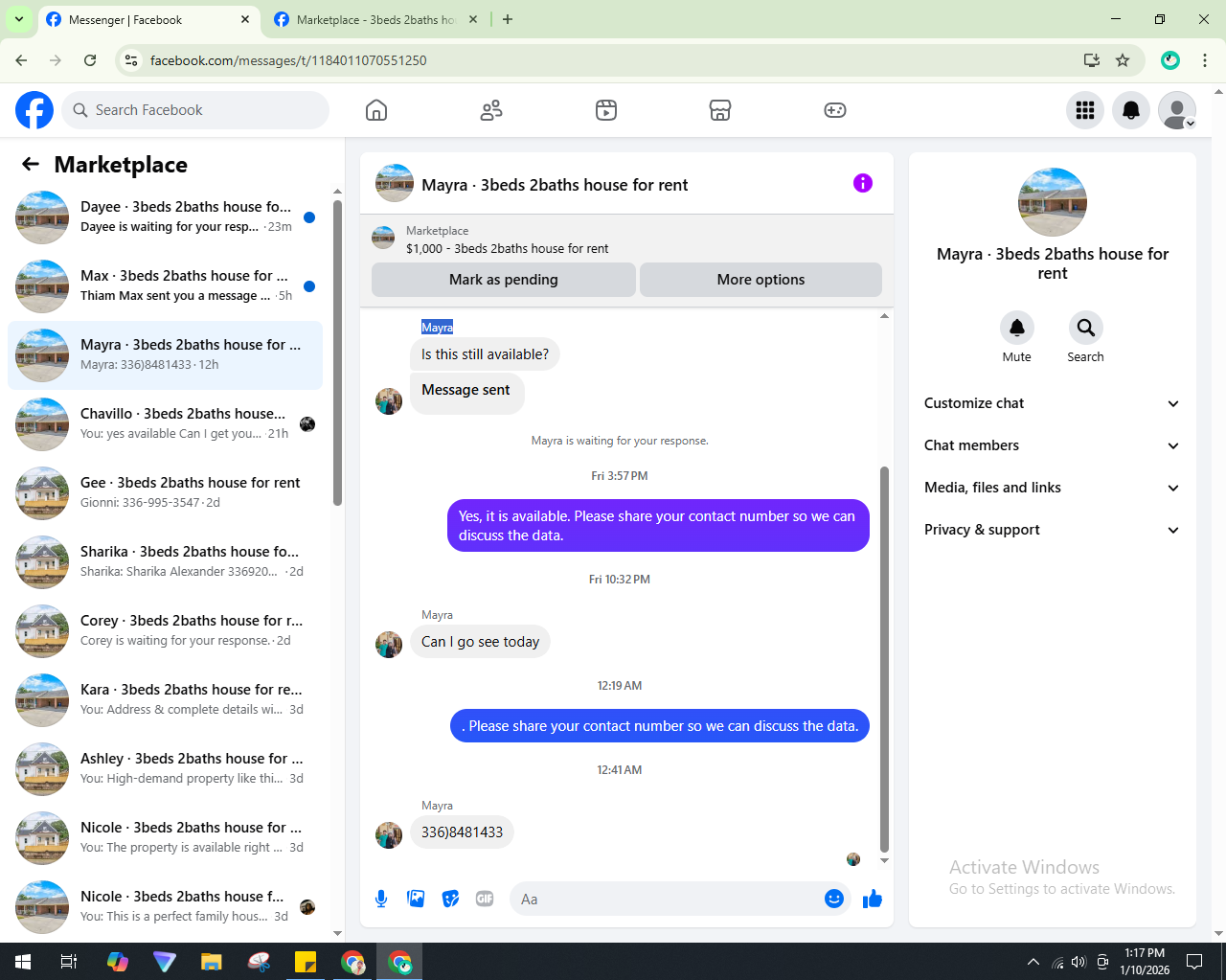Open Dayee's conversation in the list
Viewport: 1226px width, 980px height.
pos(165,217)
